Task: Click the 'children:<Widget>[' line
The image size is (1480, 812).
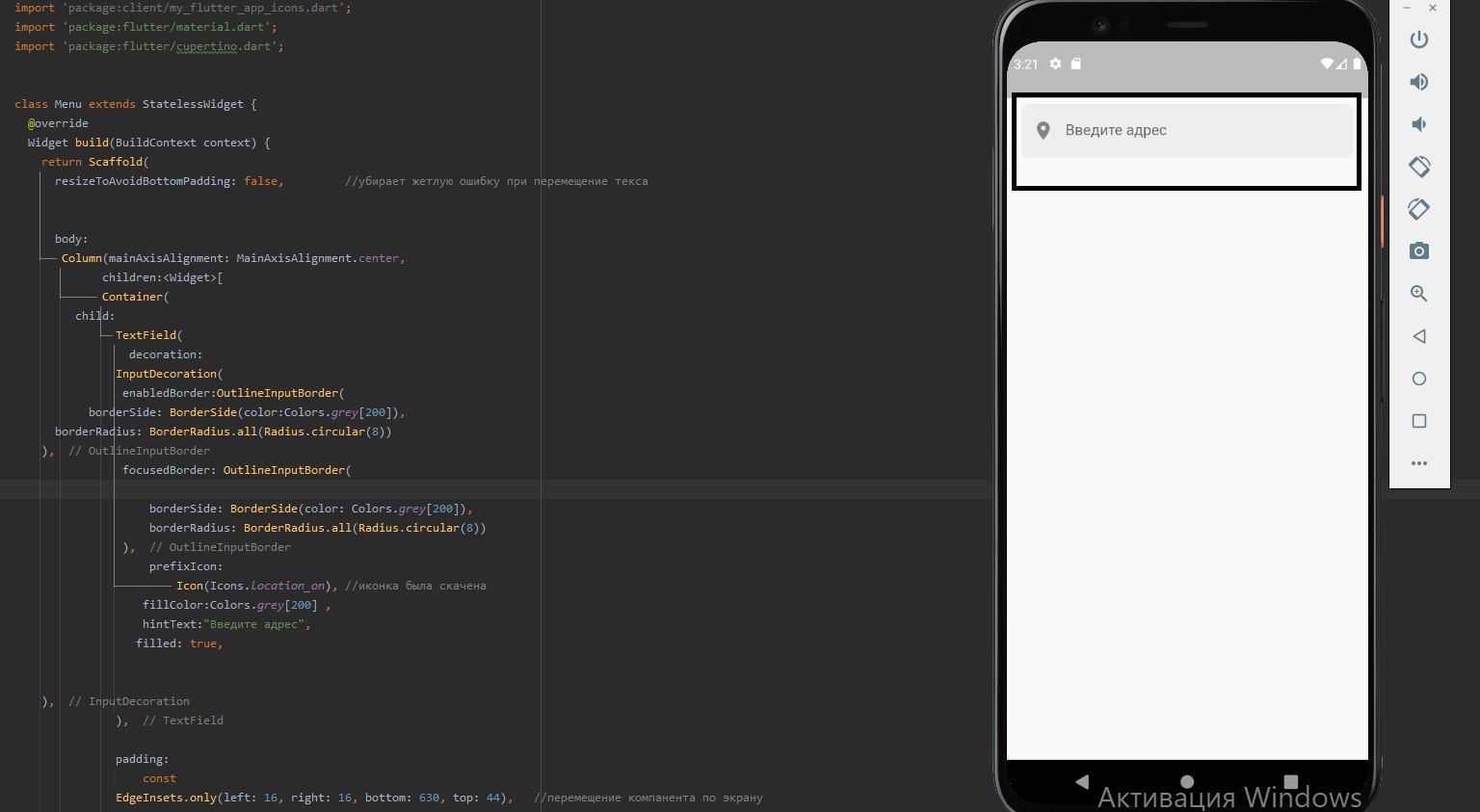Action: click(x=163, y=277)
